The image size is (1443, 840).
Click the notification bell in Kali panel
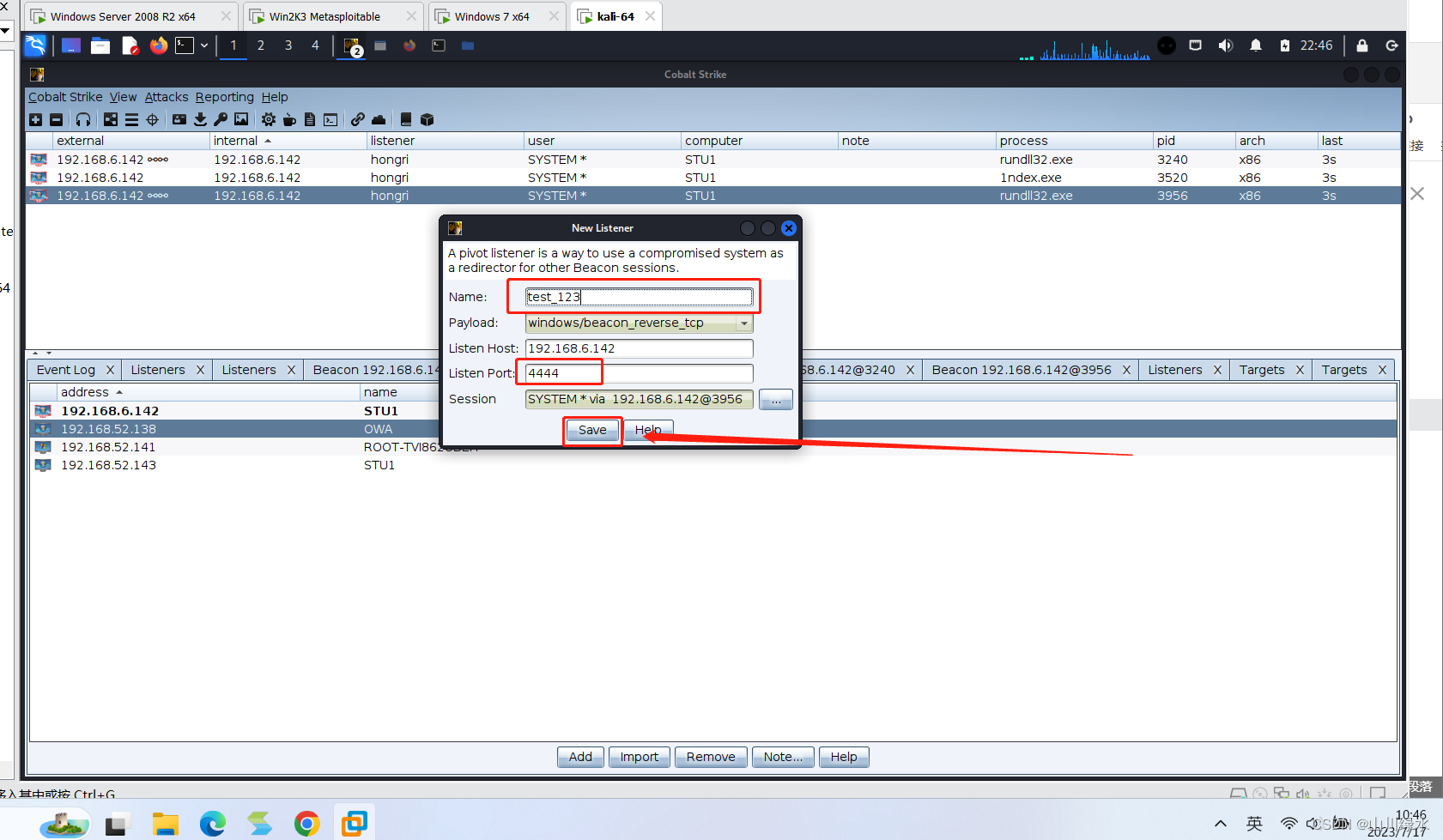[1256, 45]
